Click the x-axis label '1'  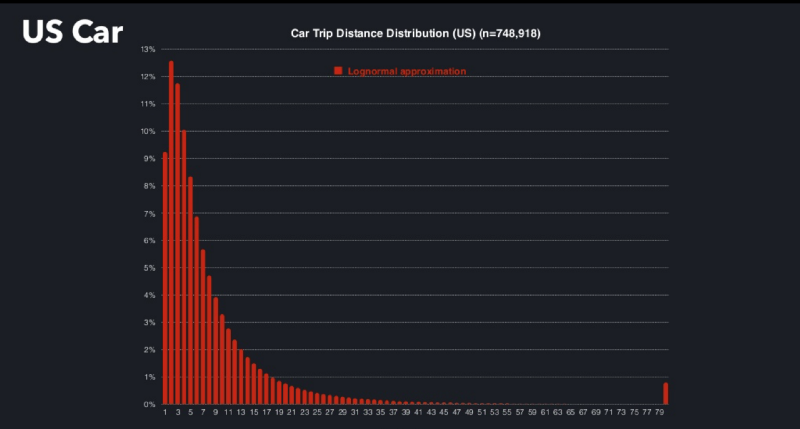[x=165, y=412]
